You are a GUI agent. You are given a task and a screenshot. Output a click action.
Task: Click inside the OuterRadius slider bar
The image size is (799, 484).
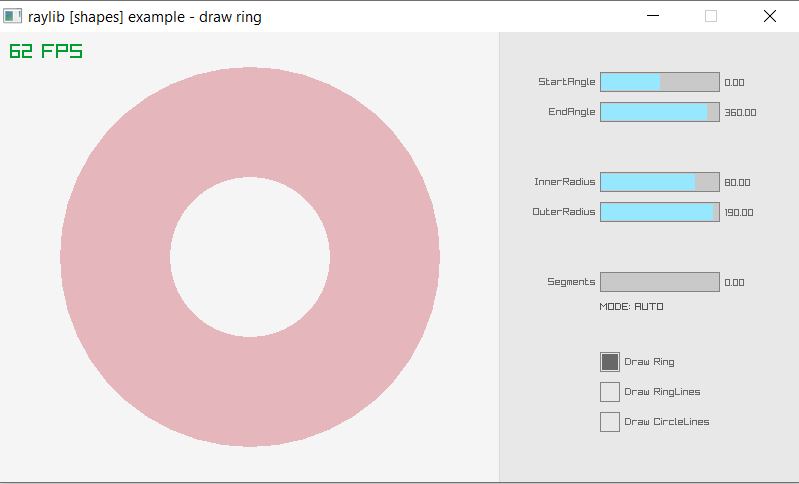click(x=659, y=212)
